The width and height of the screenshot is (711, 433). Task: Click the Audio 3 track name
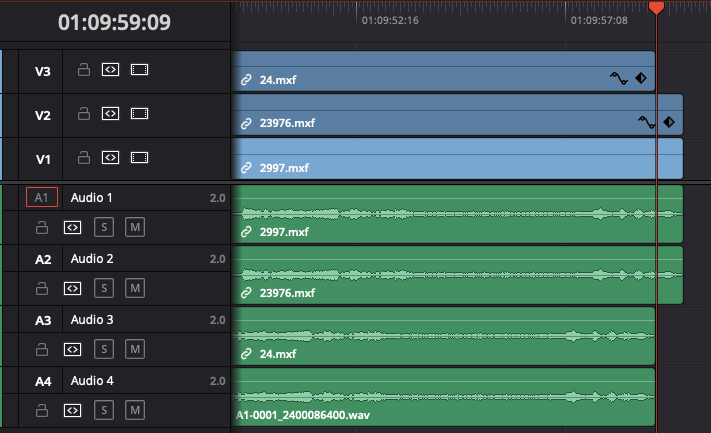coord(92,320)
